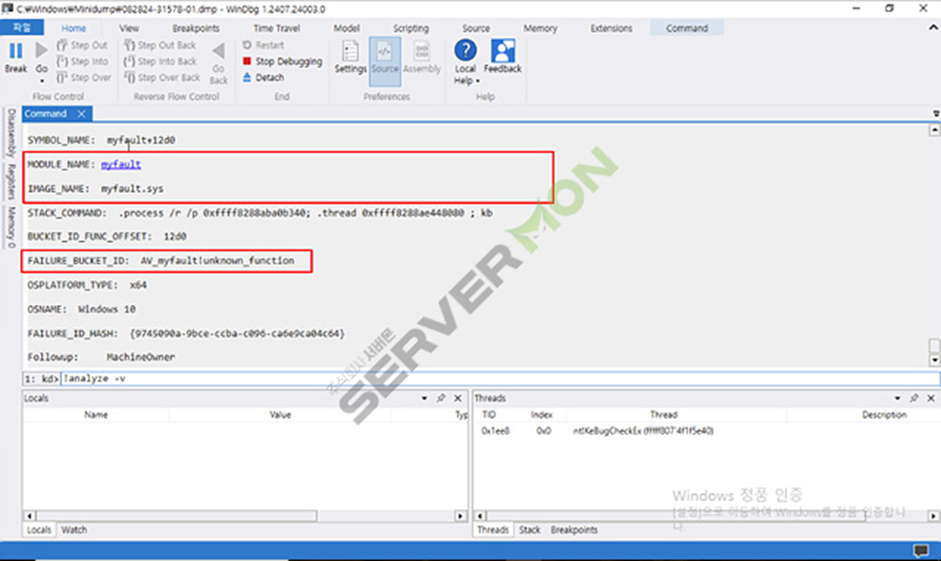Click the Restart debugging button
This screenshot has width=941, height=561.
pos(263,45)
